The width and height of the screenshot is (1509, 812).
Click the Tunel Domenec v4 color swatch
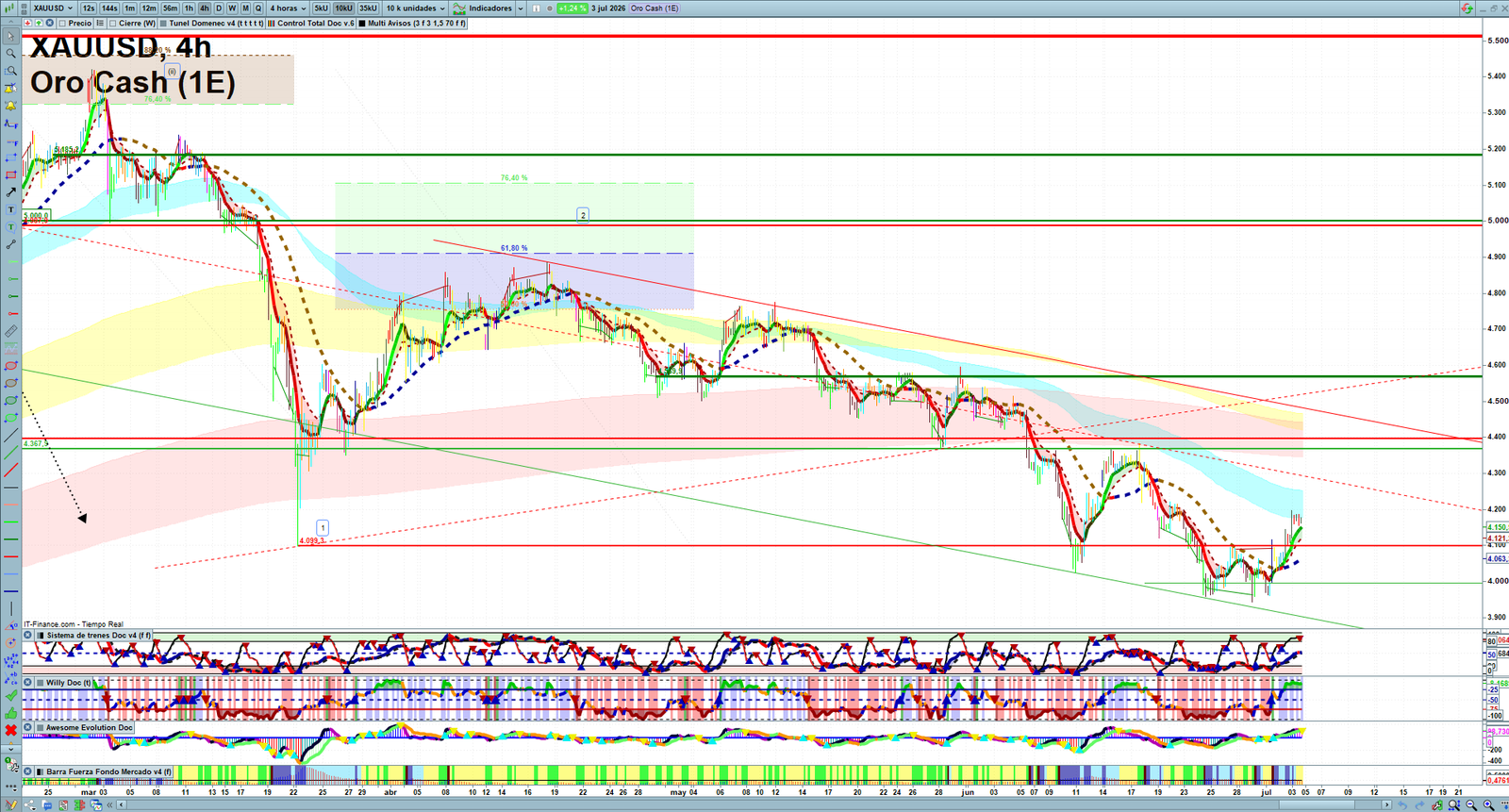point(163,23)
